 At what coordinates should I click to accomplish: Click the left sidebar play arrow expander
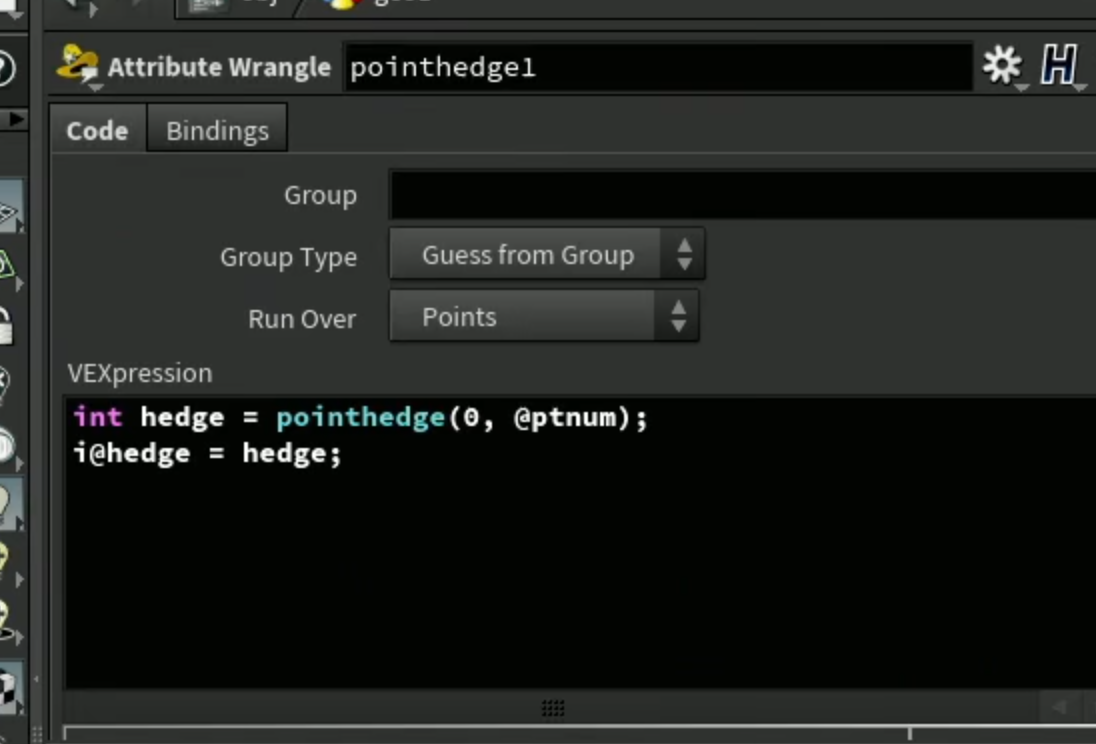pyautogui.click(x=15, y=120)
